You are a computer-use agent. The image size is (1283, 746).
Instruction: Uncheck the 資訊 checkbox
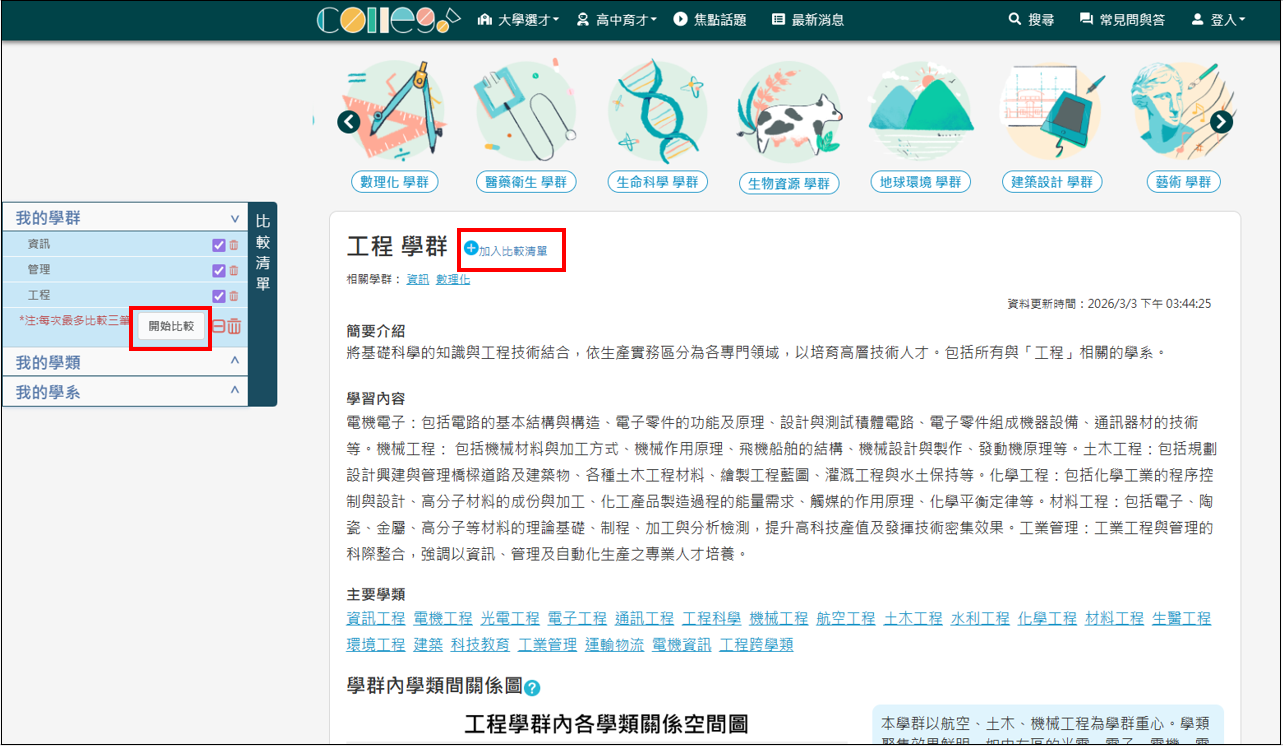click(219, 245)
